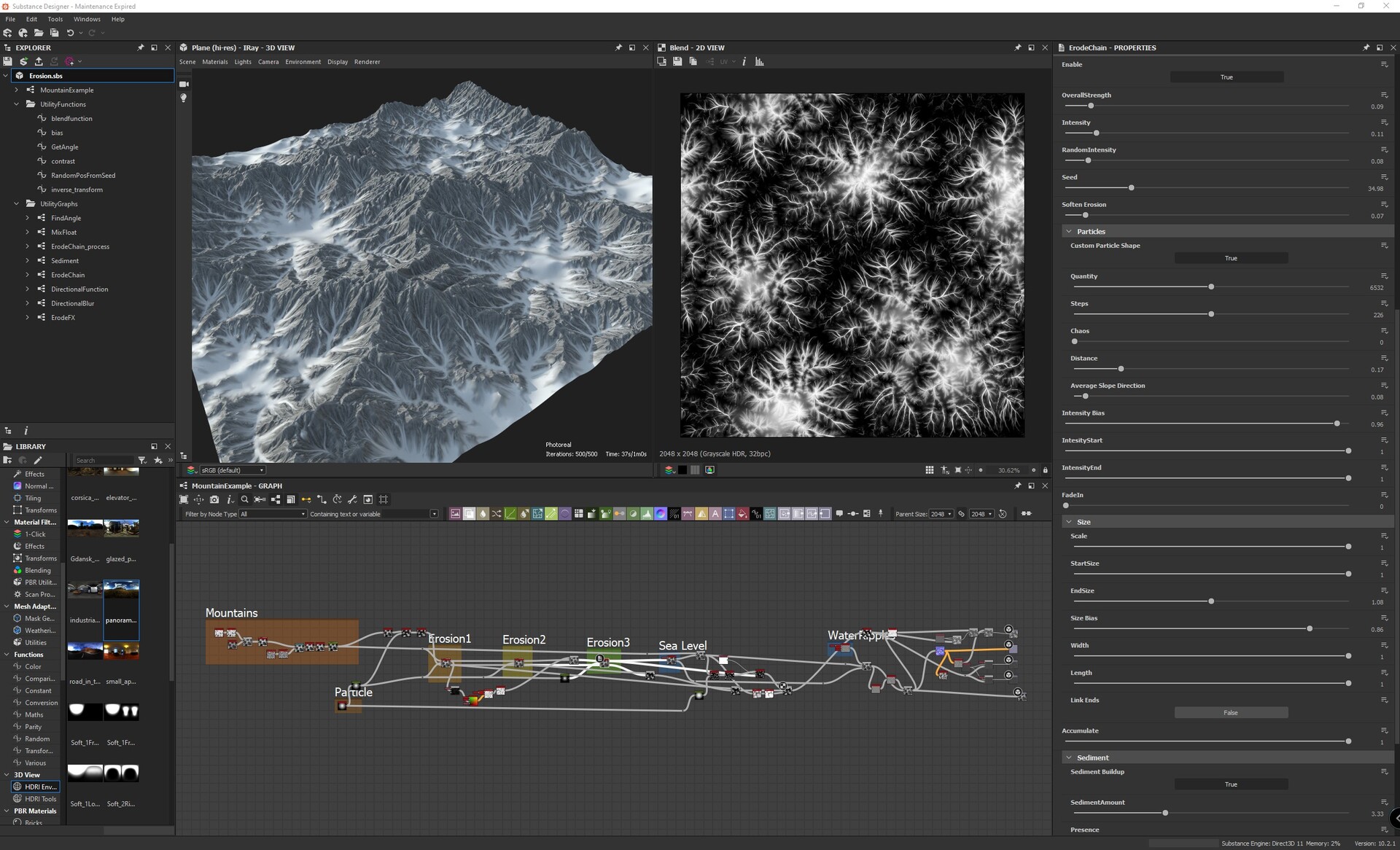Expand the MountainExample tree item
Viewport: 1400px width, 850px height.
[16, 90]
